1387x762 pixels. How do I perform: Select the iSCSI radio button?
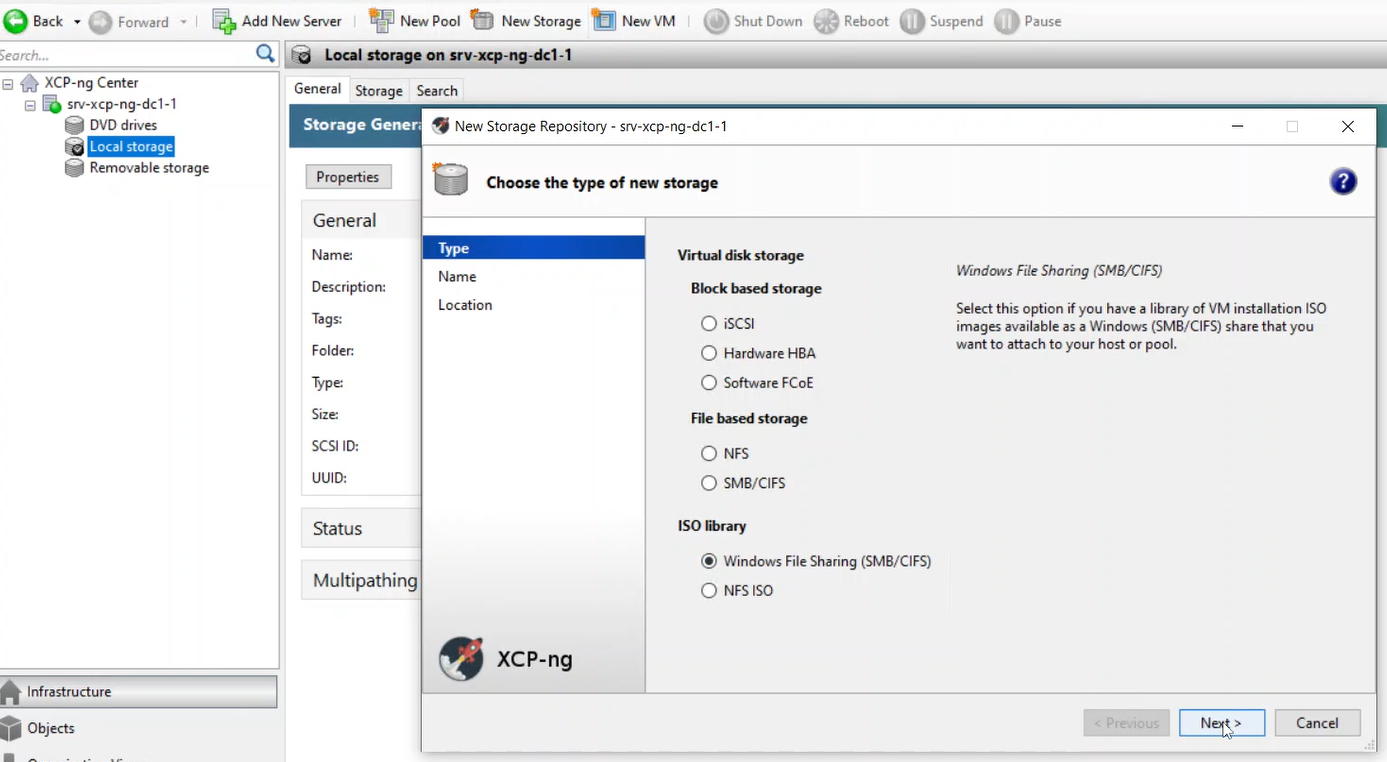(709, 324)
